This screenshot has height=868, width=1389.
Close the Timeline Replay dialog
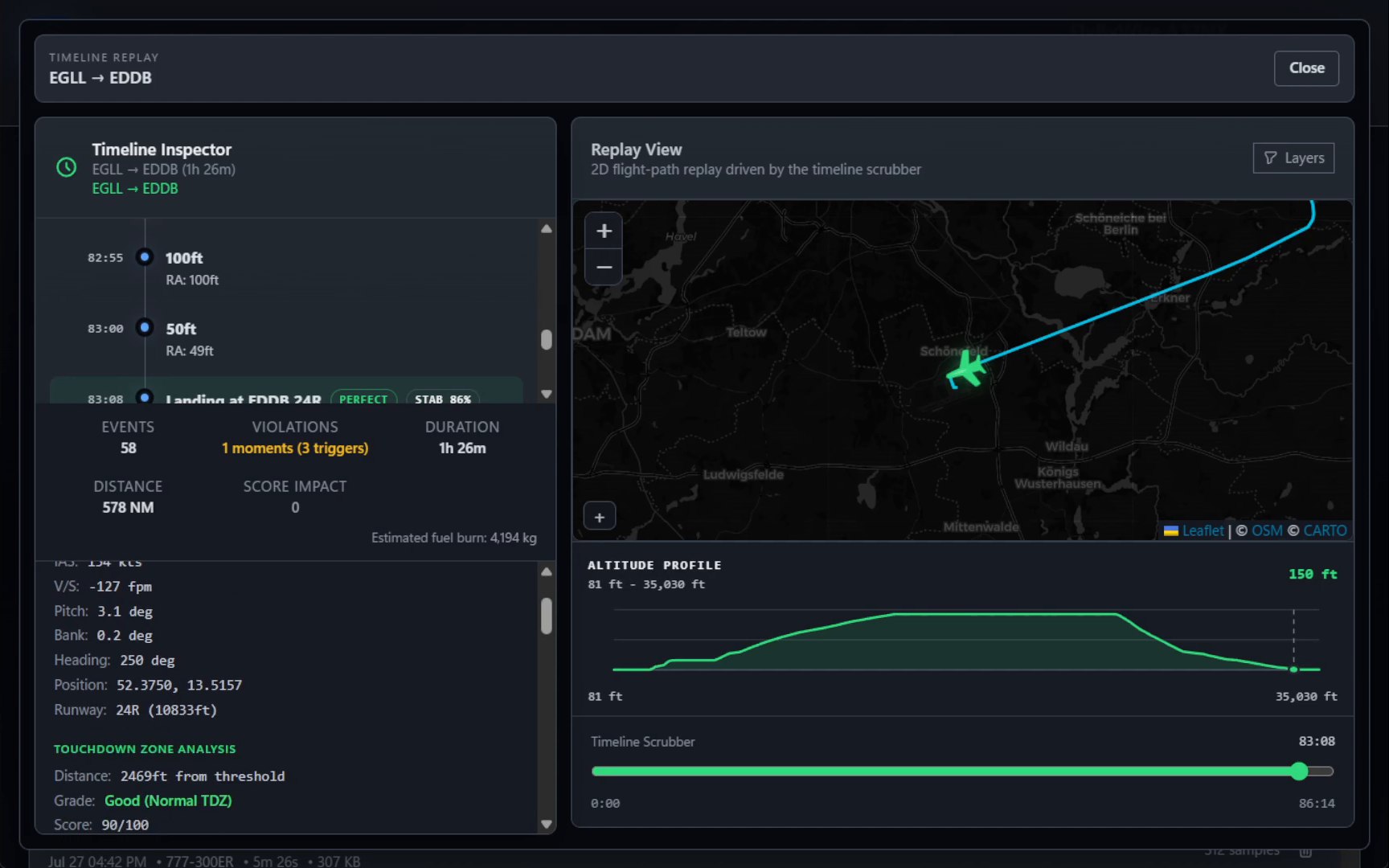pyautogui.click(x=1306, y=68)
